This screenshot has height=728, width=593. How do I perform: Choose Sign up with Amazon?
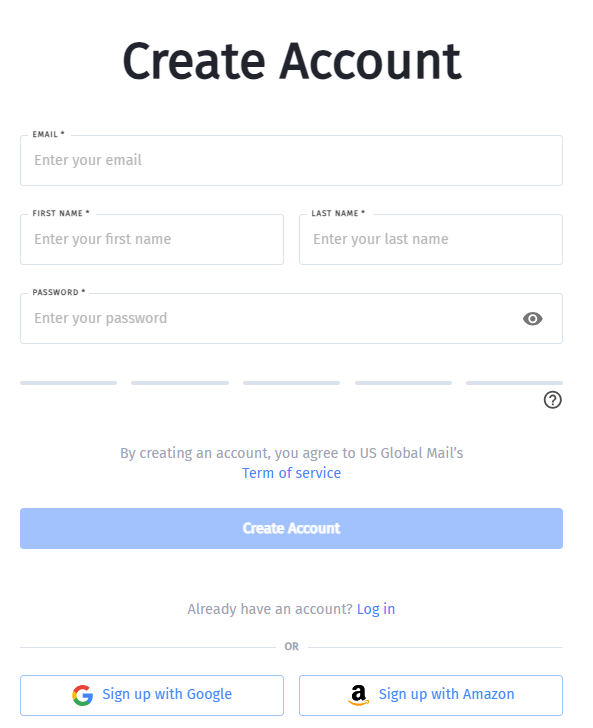point(430,695)
